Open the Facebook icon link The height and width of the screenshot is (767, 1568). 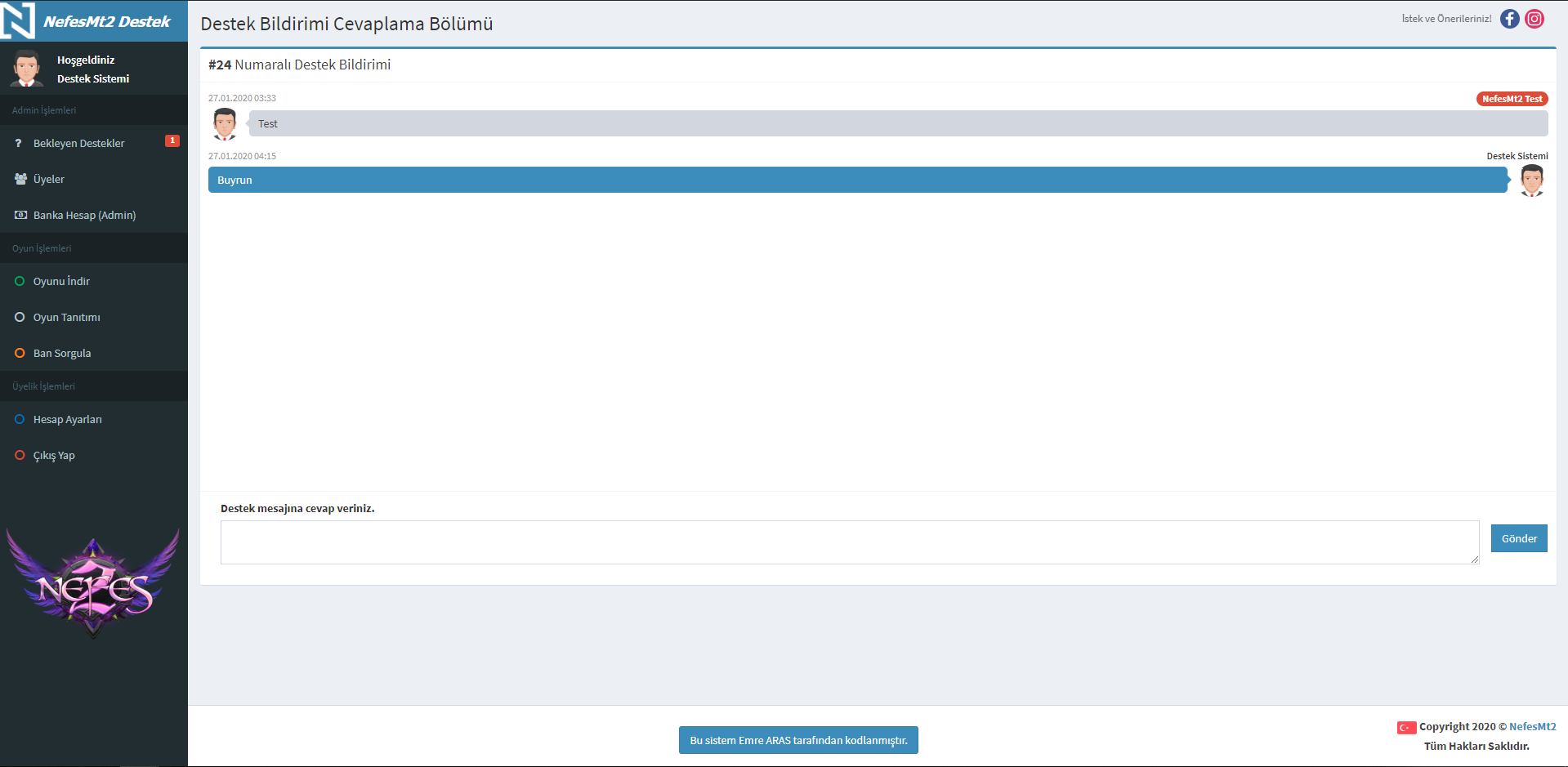tap(1509, 19)
